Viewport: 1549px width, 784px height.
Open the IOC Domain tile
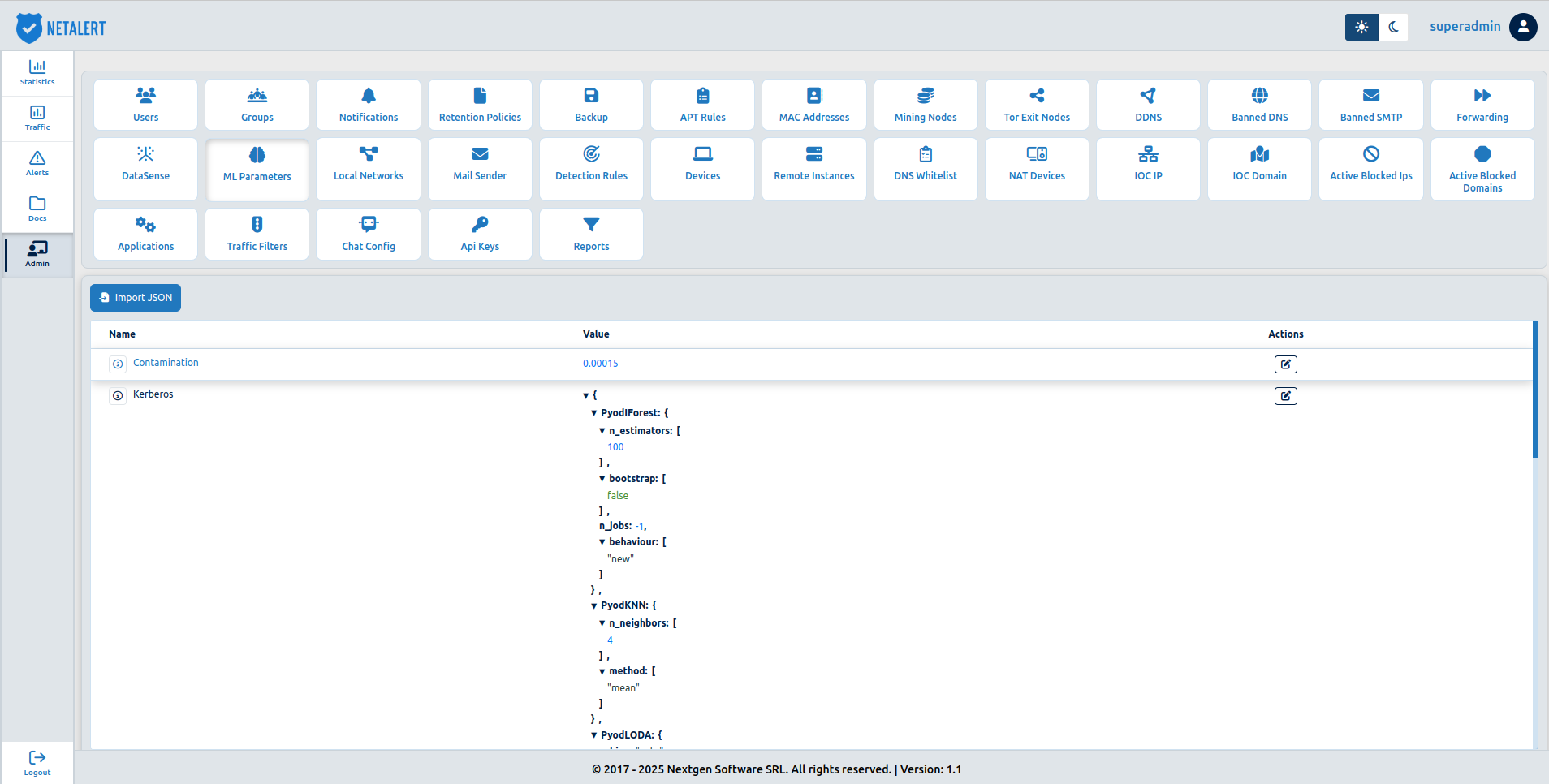(x=1259, y=169)
